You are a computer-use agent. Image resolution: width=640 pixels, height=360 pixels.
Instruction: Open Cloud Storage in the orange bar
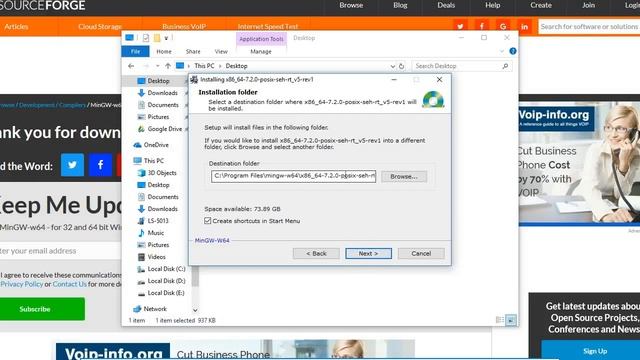(x=100, y=27)
